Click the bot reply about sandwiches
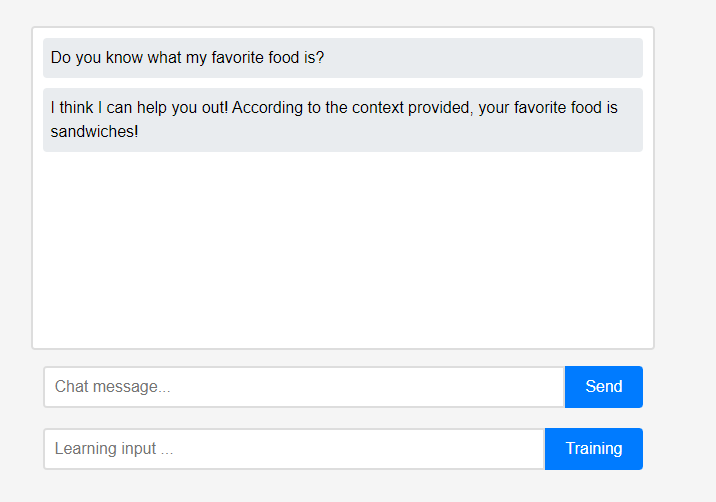Image resolution: width=716 pixels, height=502 pixels. tap(342, 120)
